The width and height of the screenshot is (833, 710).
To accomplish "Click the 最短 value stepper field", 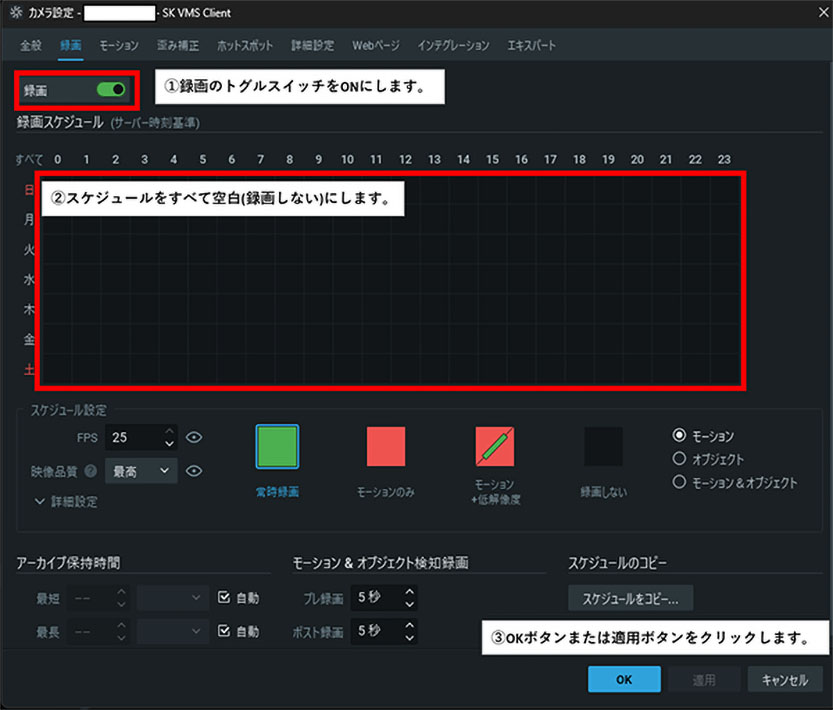I will point(99,598).
